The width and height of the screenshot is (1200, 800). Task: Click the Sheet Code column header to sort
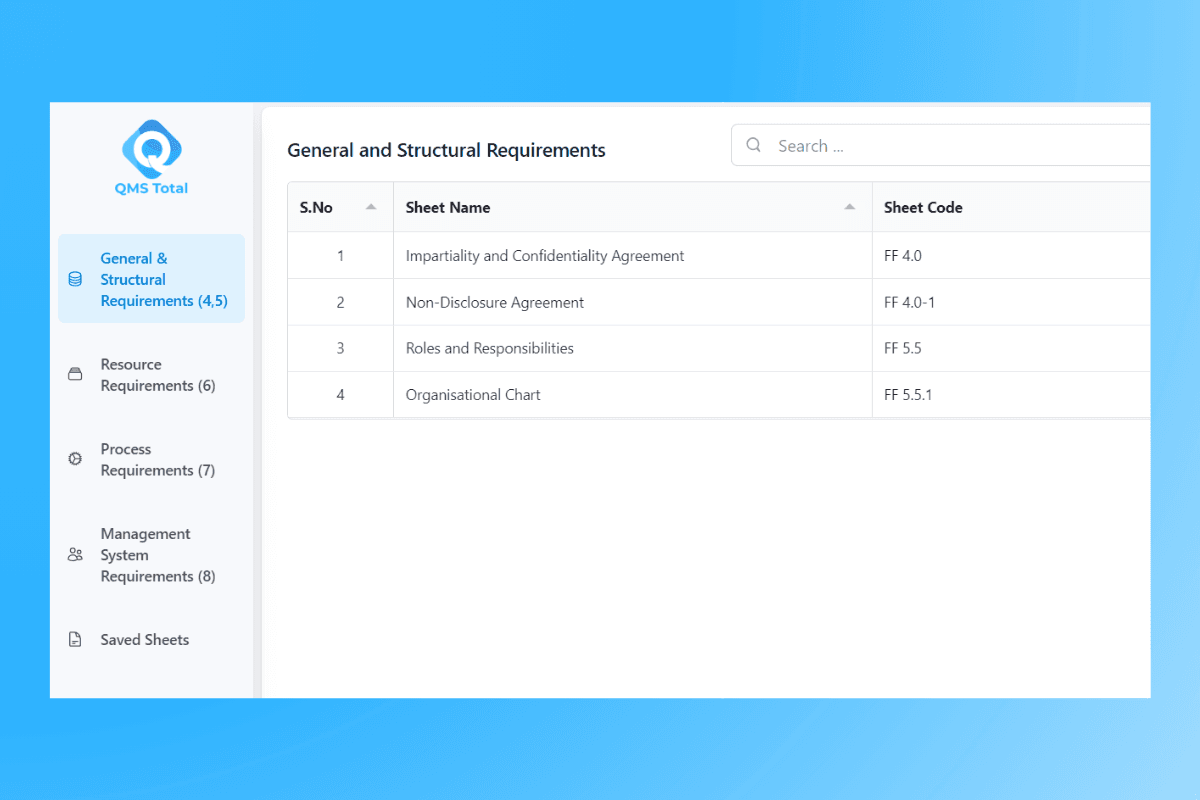click(x=922, y=207)
